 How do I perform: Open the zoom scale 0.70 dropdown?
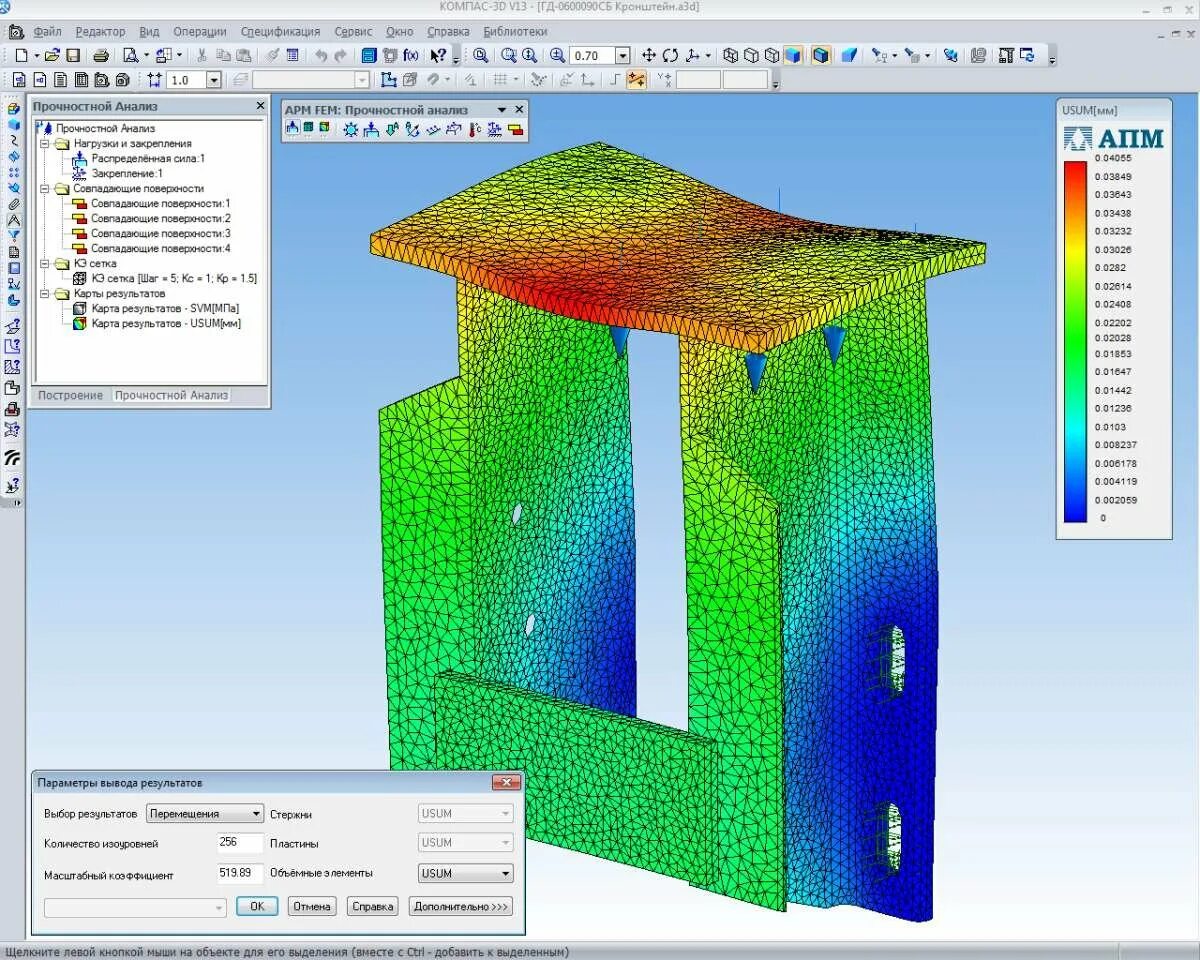(x=623, y=56)
